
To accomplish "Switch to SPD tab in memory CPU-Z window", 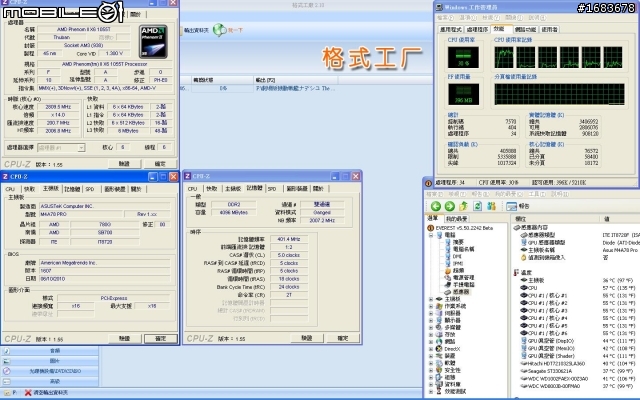I will tap(272, 189).
